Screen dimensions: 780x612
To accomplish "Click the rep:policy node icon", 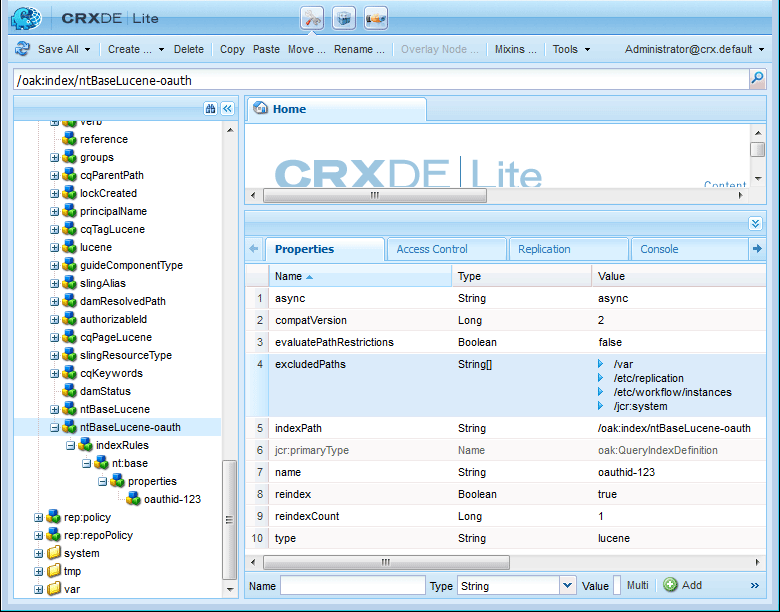I will [53, 517].
